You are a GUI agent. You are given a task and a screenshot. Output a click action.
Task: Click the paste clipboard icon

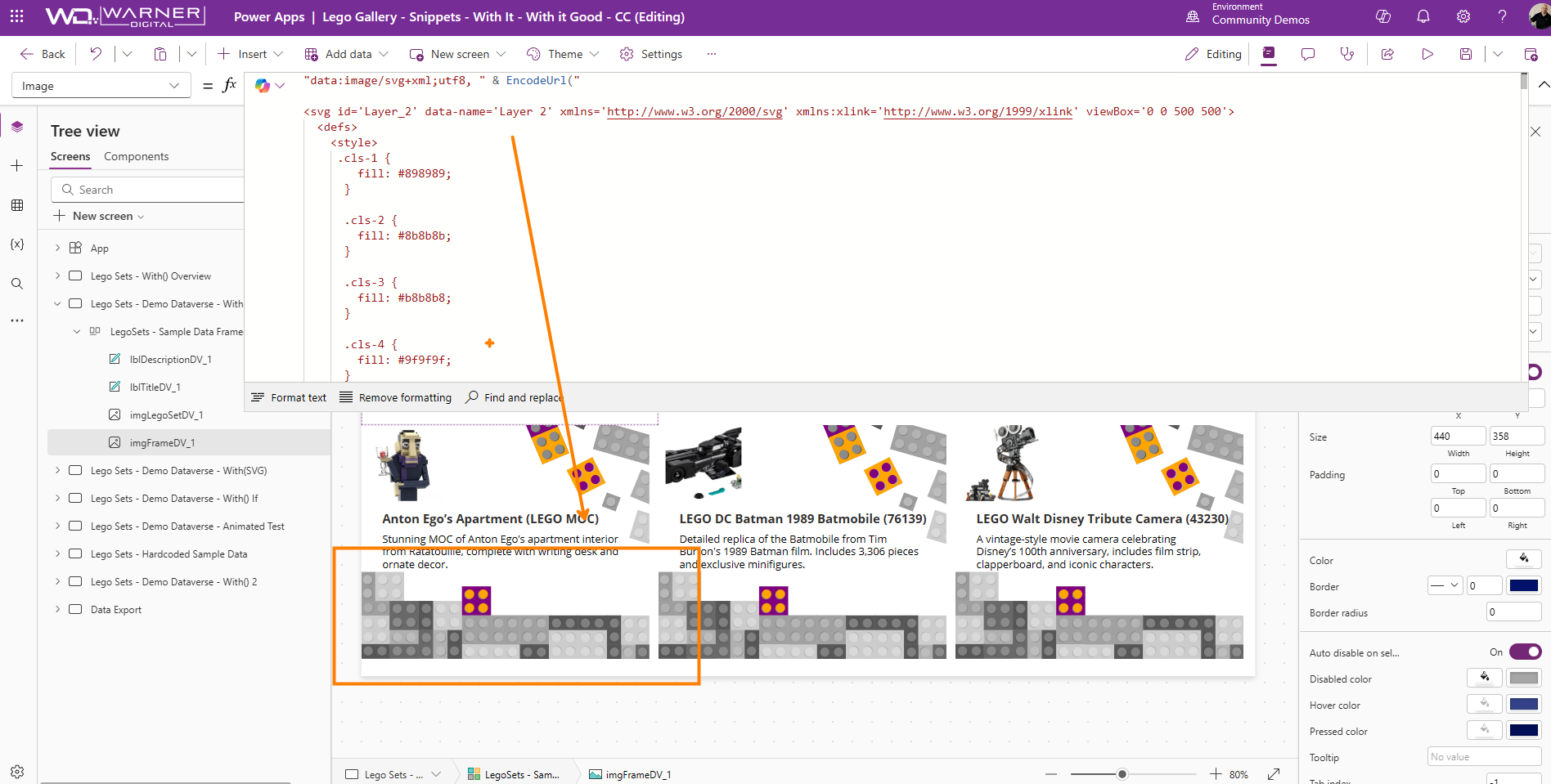(160, 54)
